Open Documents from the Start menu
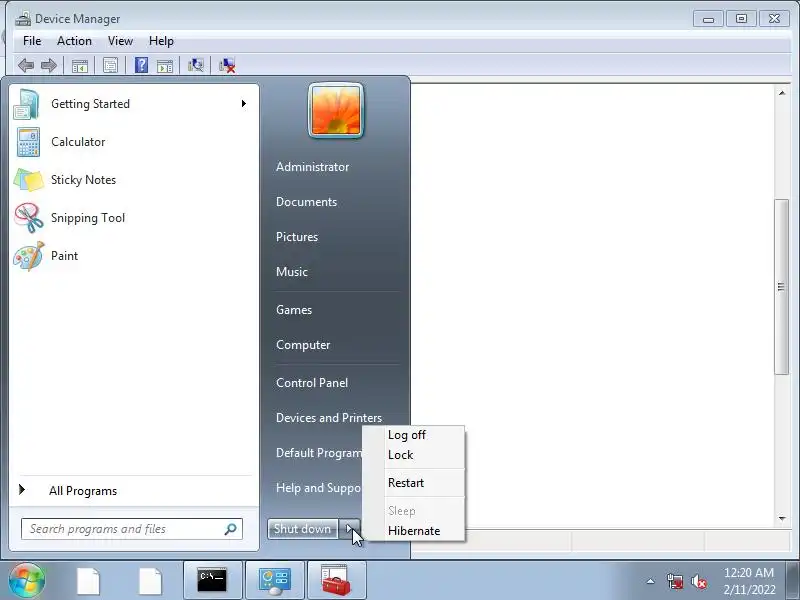Image resolution: width=800 pixels, height=600 pixels. [x=306, y=202]
